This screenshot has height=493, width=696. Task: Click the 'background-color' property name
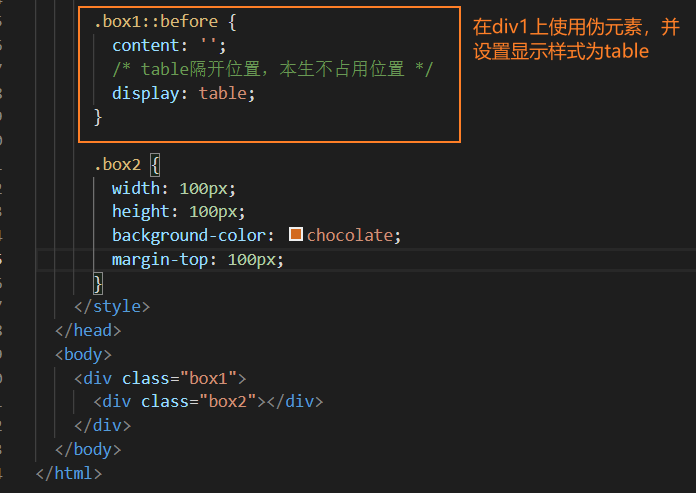(189, 236)
